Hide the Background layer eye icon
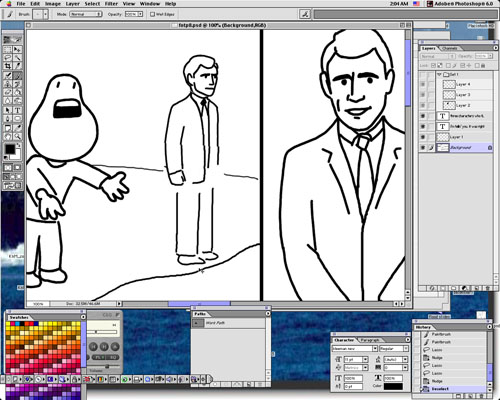The height and width of the screenshot is (400, 500). pyautogui.click(x=423, y=147)
